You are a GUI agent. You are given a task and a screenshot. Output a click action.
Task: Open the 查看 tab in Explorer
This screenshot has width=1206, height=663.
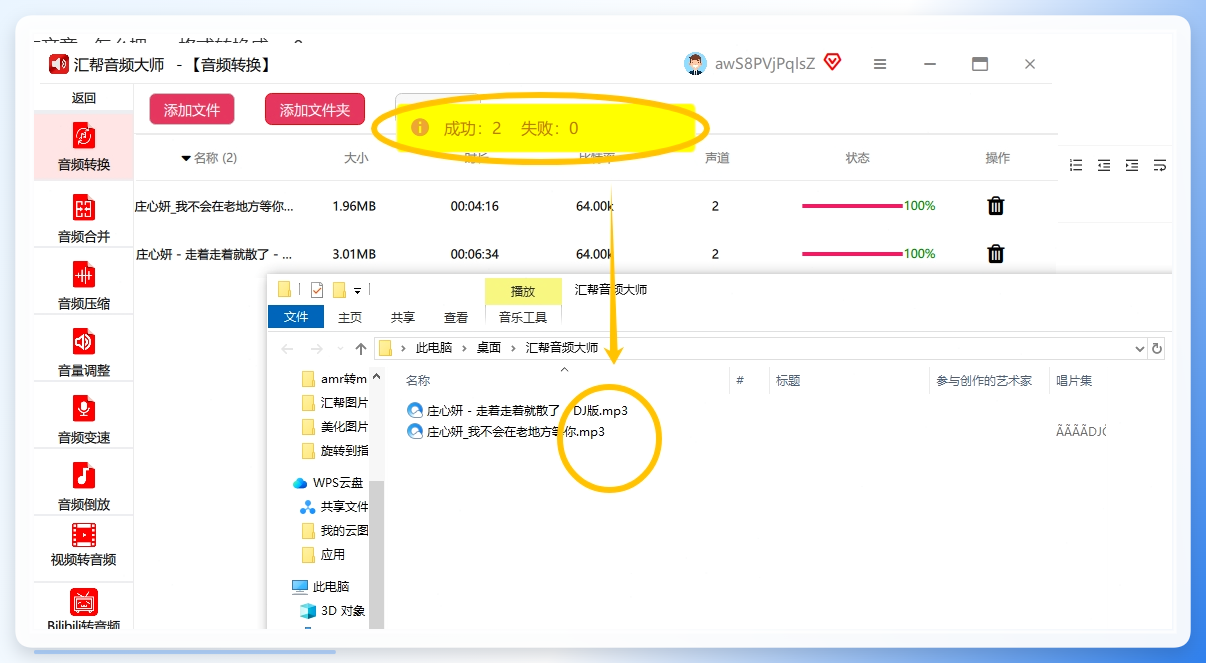coord(456,317)
